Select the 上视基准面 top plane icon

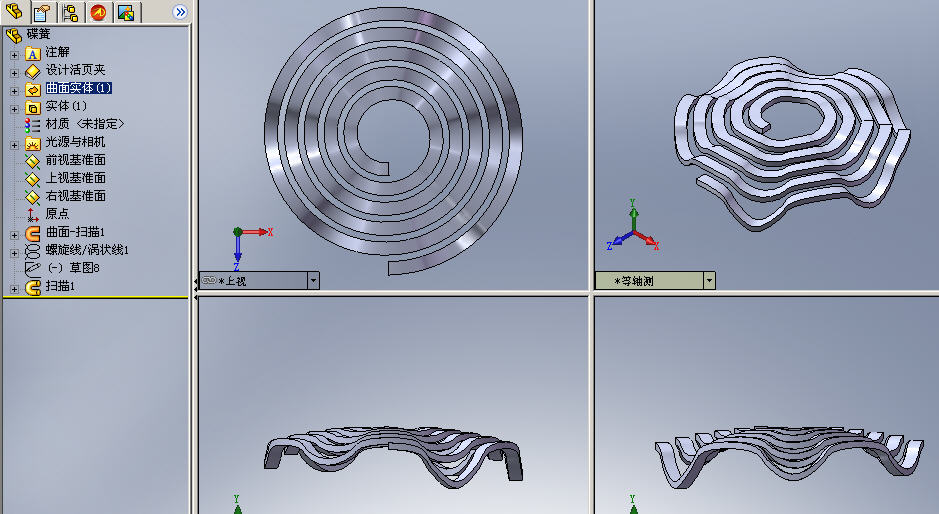pyautogui.click(x=32, y=179)
